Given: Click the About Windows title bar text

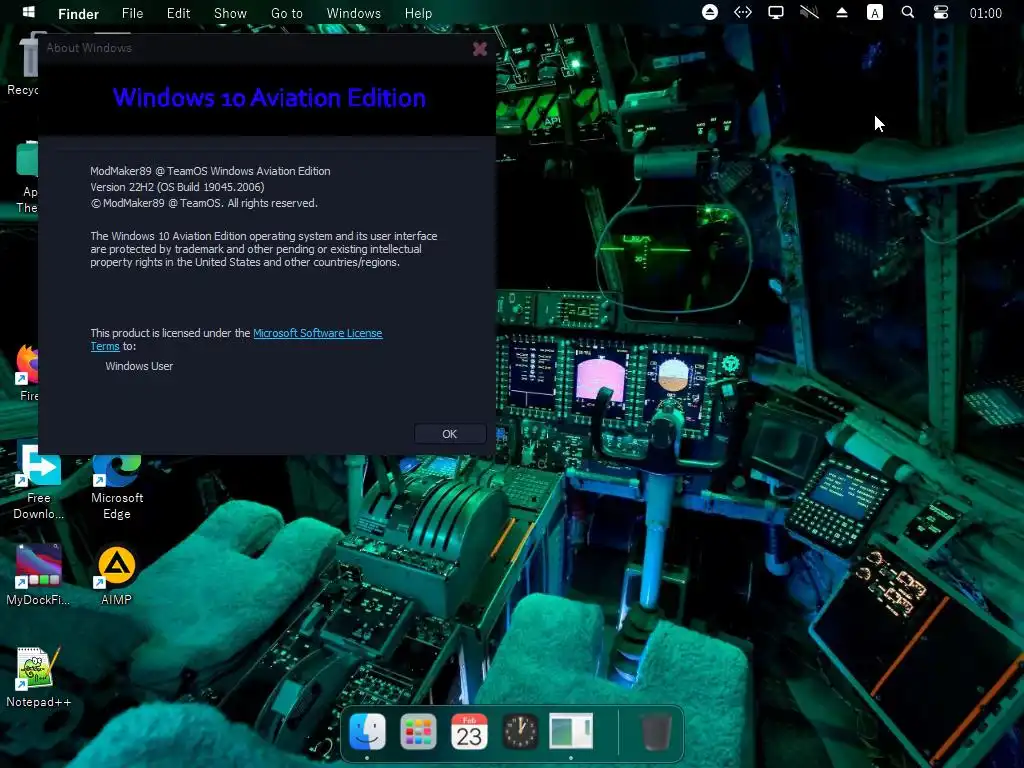Looking at the screenshot, I should tap(89, 48).
